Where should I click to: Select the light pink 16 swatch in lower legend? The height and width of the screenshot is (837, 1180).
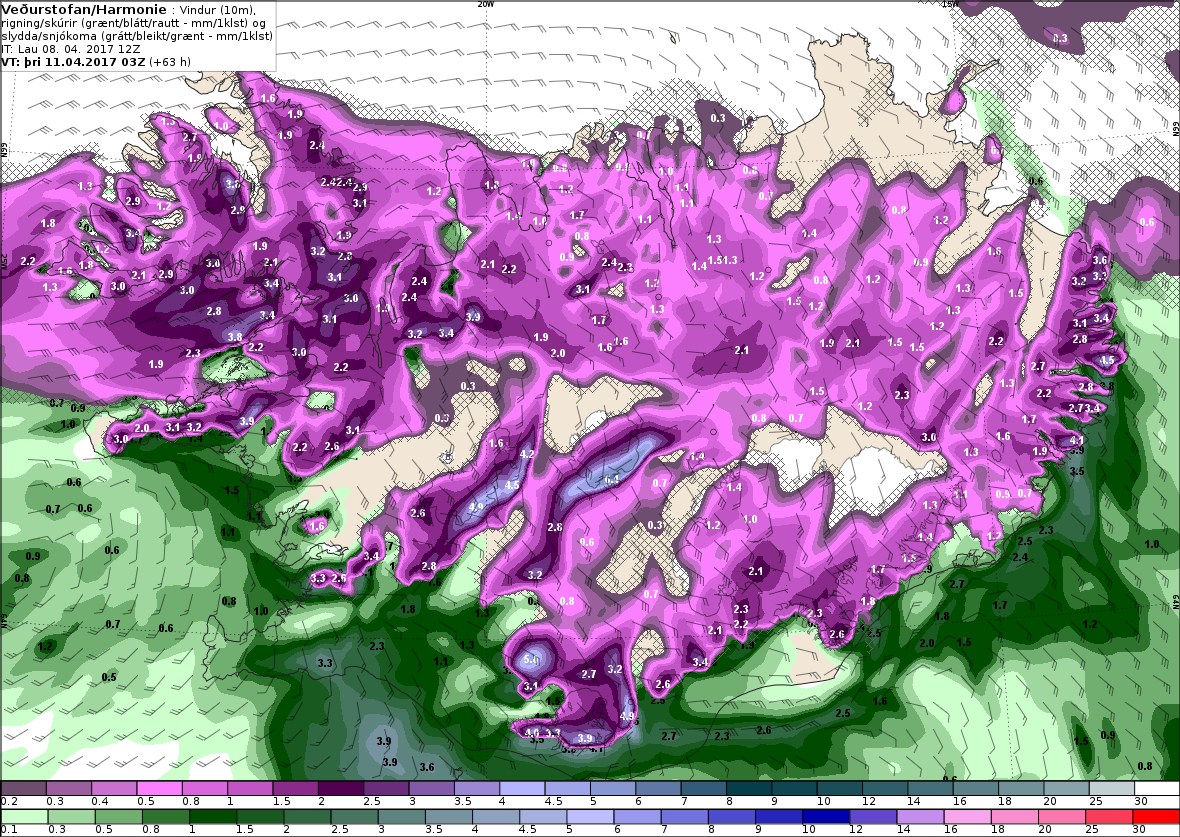[967, 817]
